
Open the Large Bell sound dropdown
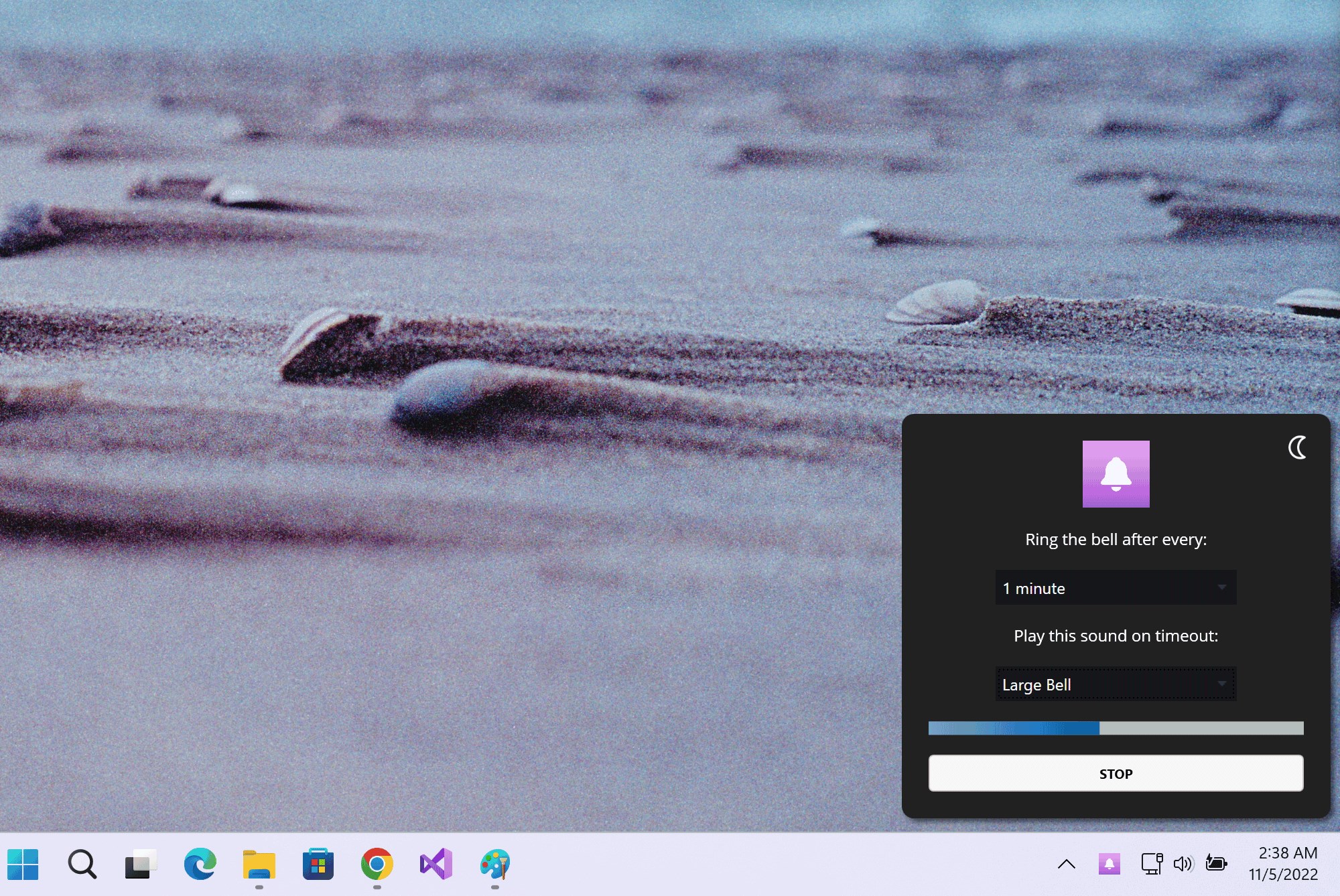coord(1116,684)
